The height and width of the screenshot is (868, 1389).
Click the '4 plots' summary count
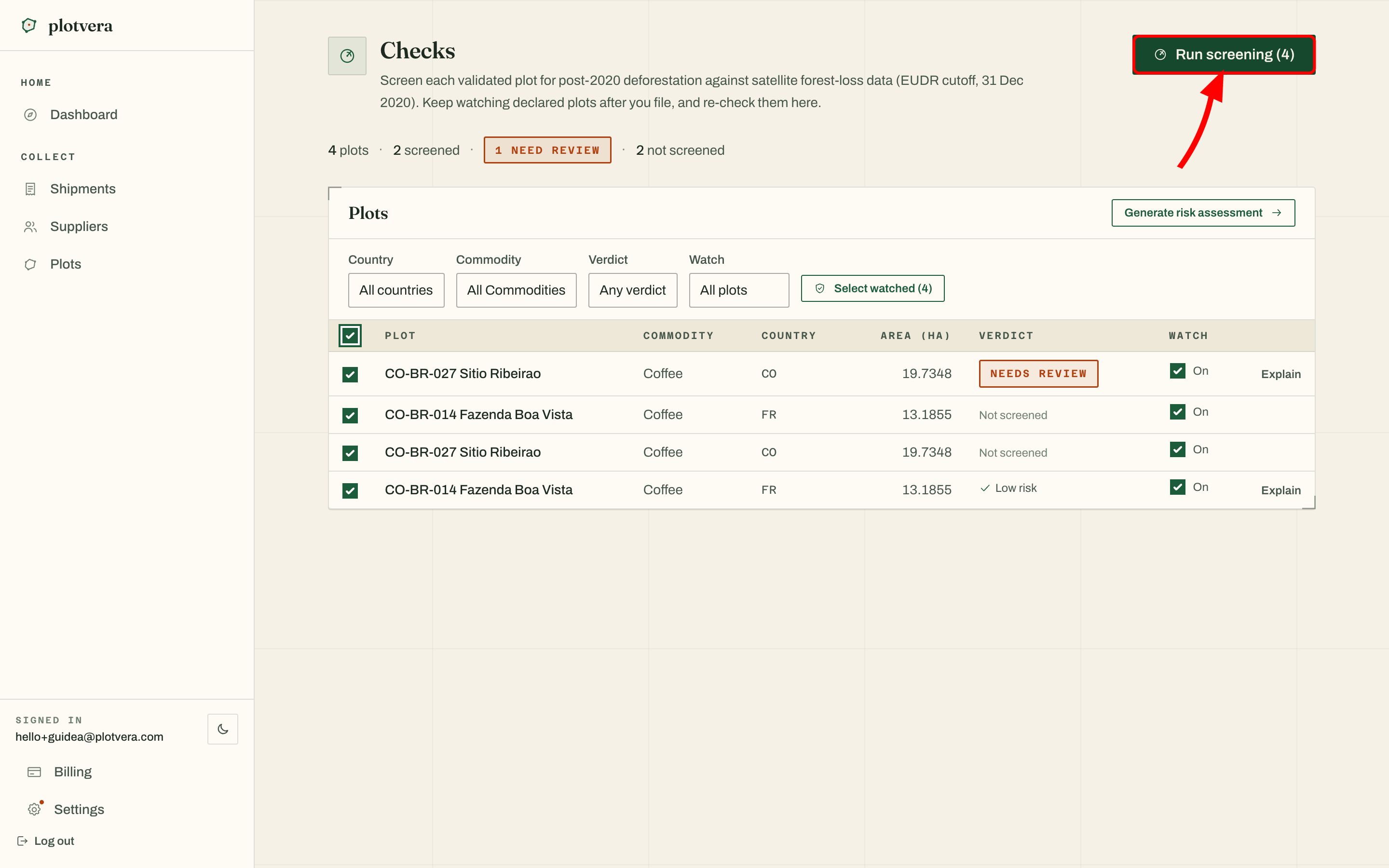[348, 150]
